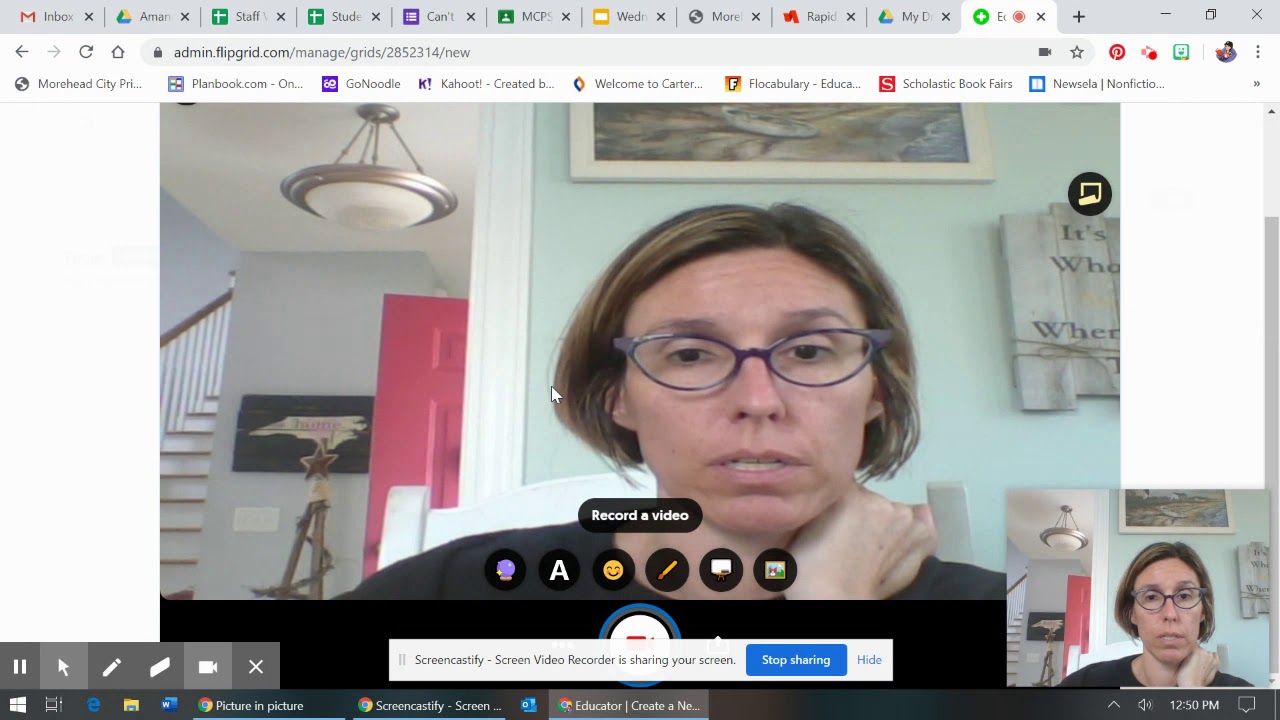The height and width of the screenshot is (720, 1280).
Task: Click Stop sharing button
Action: (x=796, y=660)
